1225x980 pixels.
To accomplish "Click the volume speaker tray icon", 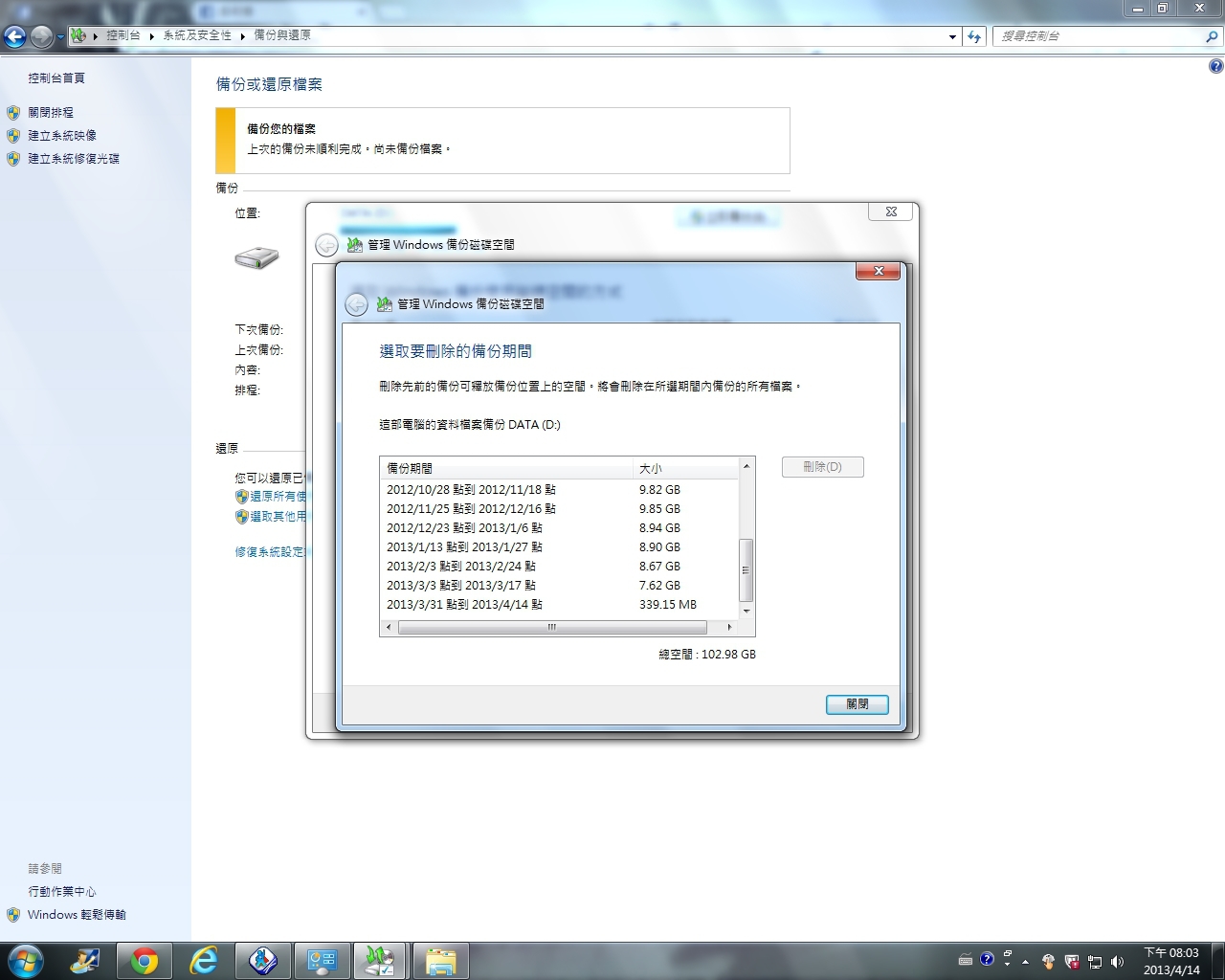I will (x=1117, y=961).
